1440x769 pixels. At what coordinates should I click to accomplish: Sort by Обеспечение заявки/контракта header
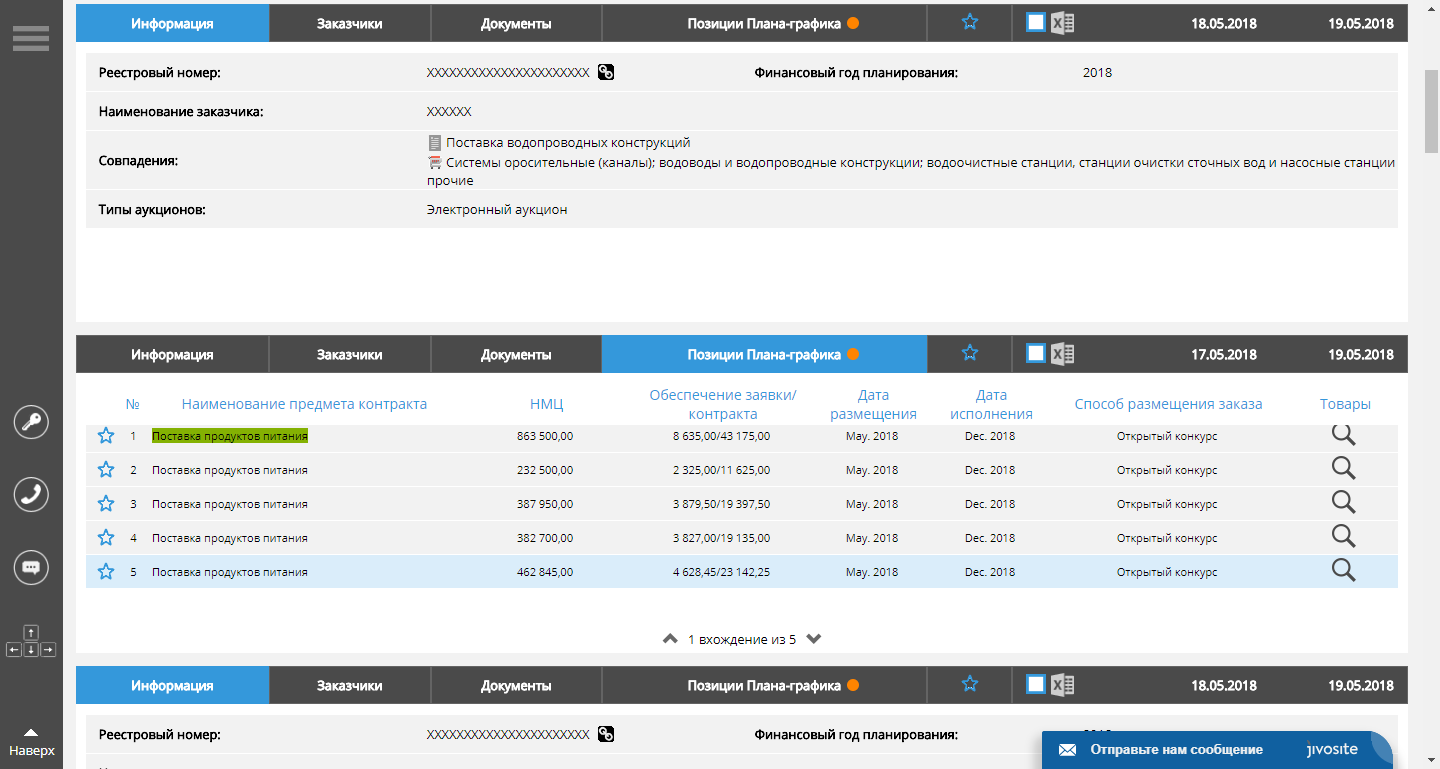pos(723,404)
